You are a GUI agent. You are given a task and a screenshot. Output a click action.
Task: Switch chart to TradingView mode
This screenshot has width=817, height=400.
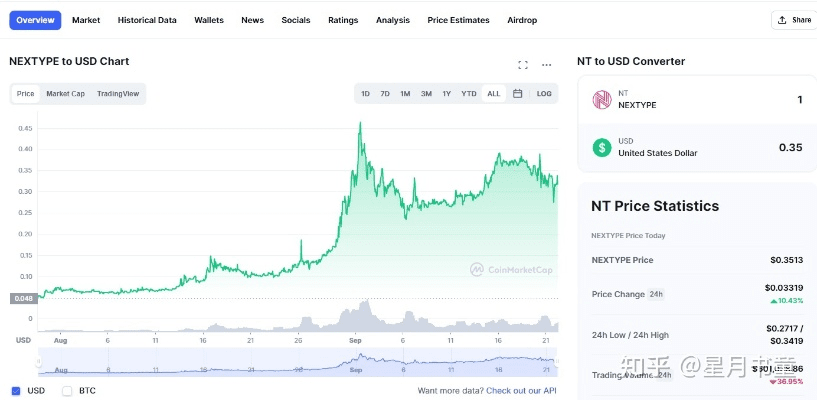[x=118, y=94]
